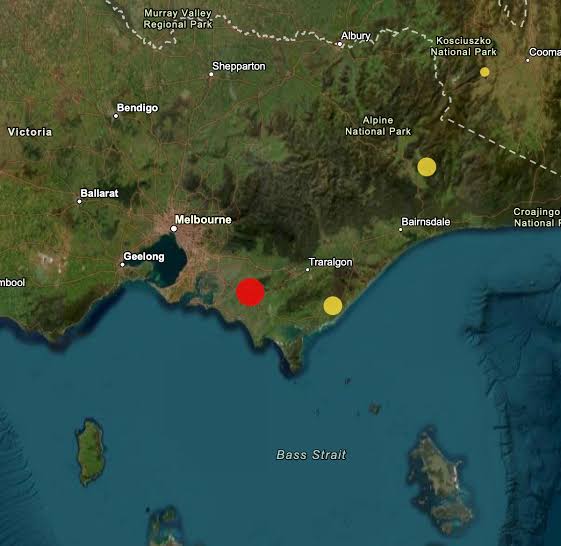The image size is (561, 546).
Task: Click the Albury city dot marker
Action: pyautogui.click(x=340, y=44)
